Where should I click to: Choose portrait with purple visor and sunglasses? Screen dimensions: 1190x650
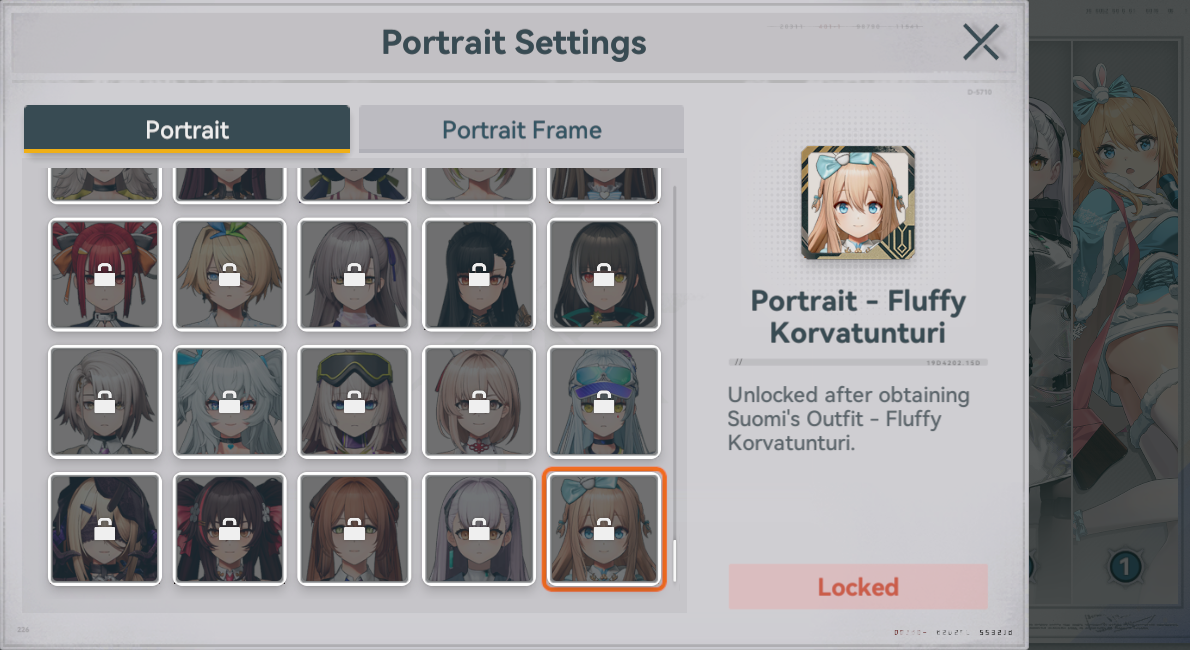604,402
